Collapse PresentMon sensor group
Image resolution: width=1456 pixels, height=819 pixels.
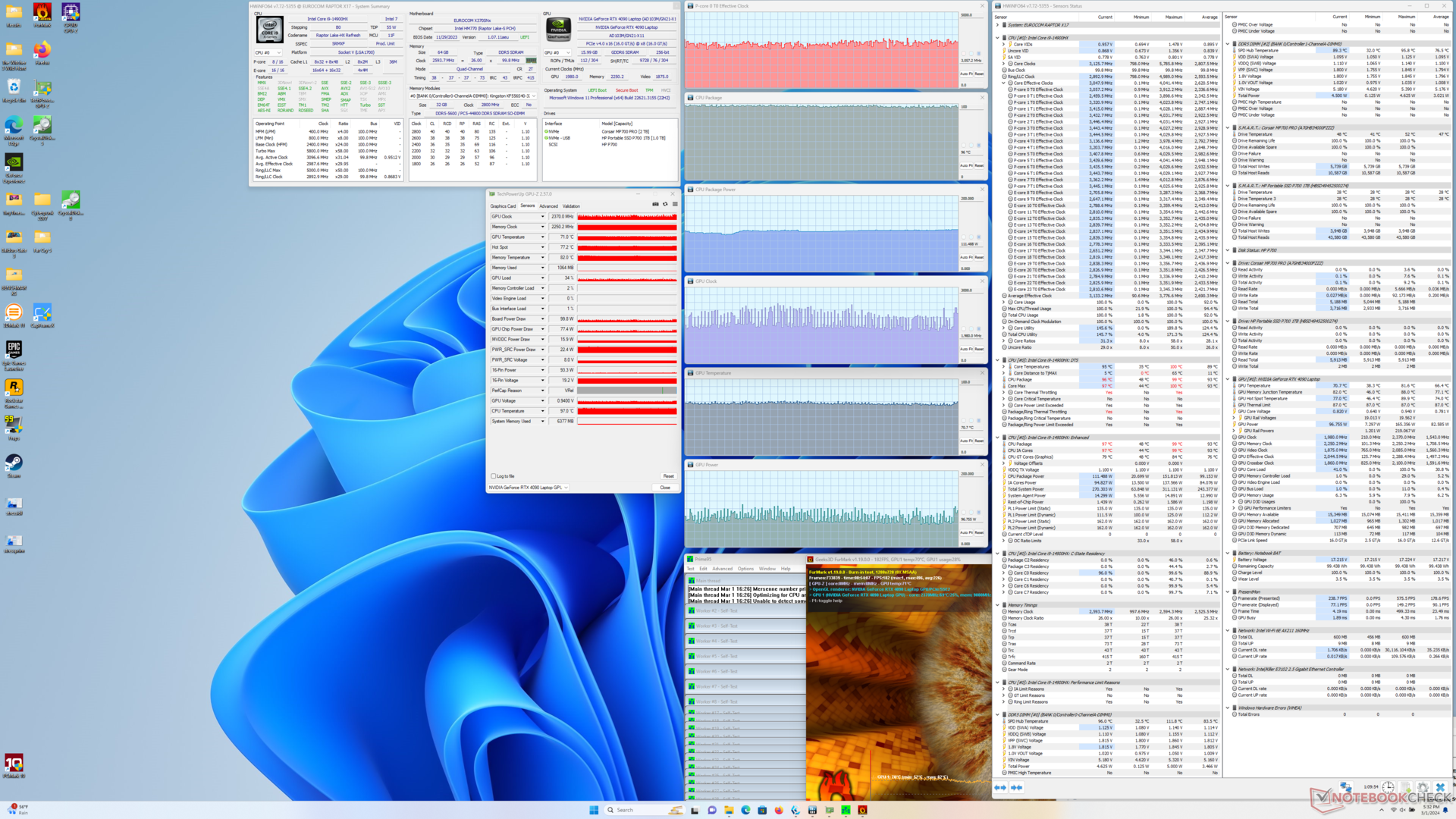(1228, 591)
